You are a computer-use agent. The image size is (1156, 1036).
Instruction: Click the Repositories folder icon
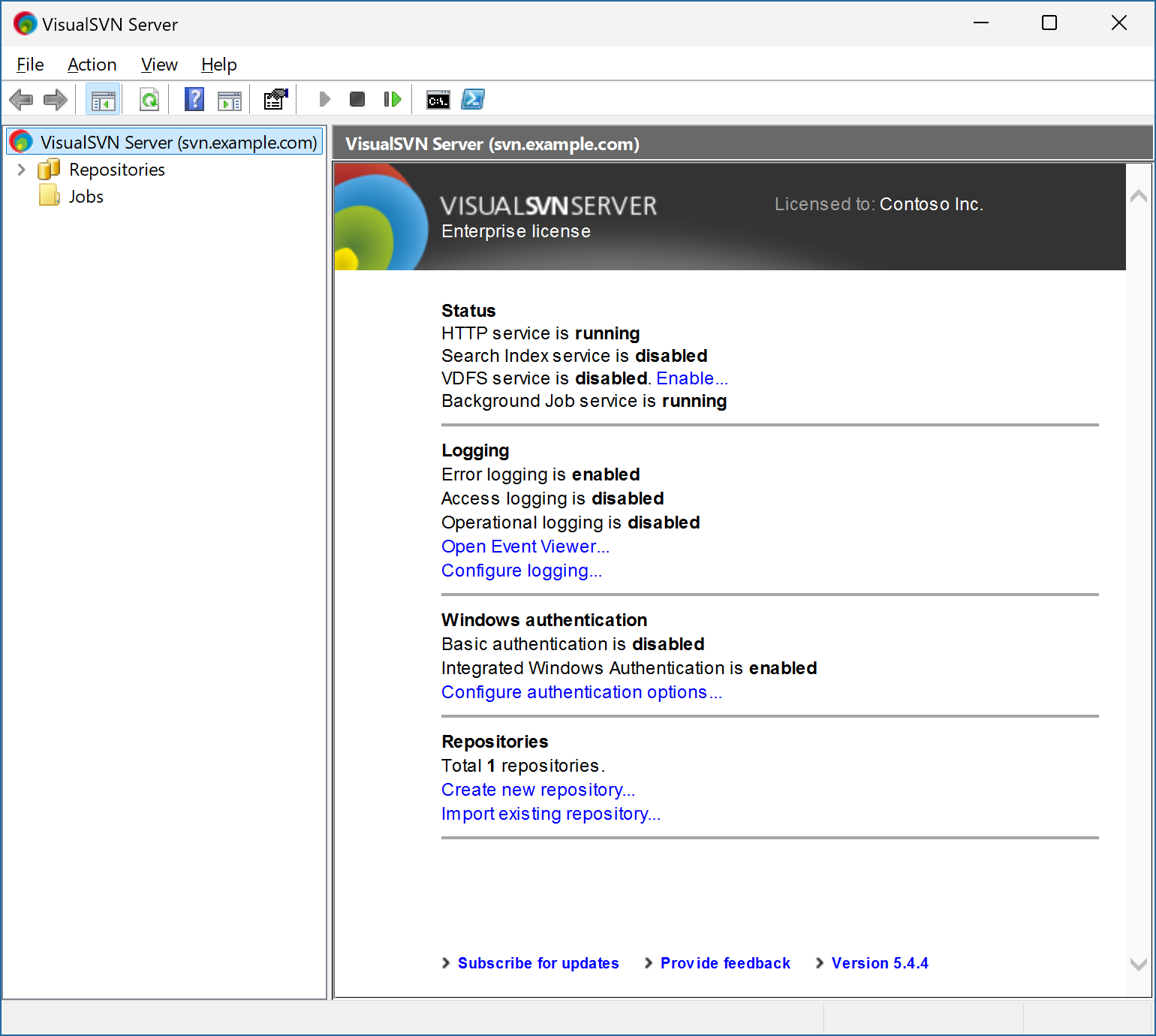coord(49,169)
